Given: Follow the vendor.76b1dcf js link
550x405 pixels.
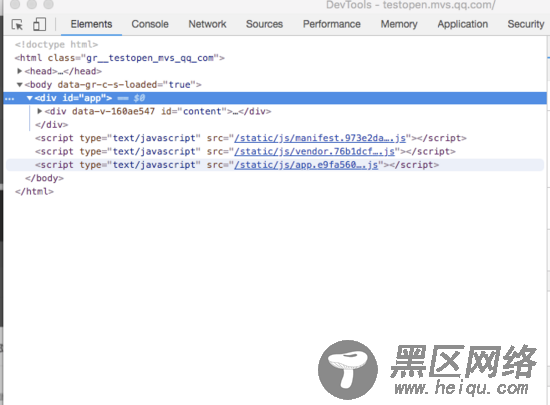Looking at the screenshot, I should click(x=314, y=151).
